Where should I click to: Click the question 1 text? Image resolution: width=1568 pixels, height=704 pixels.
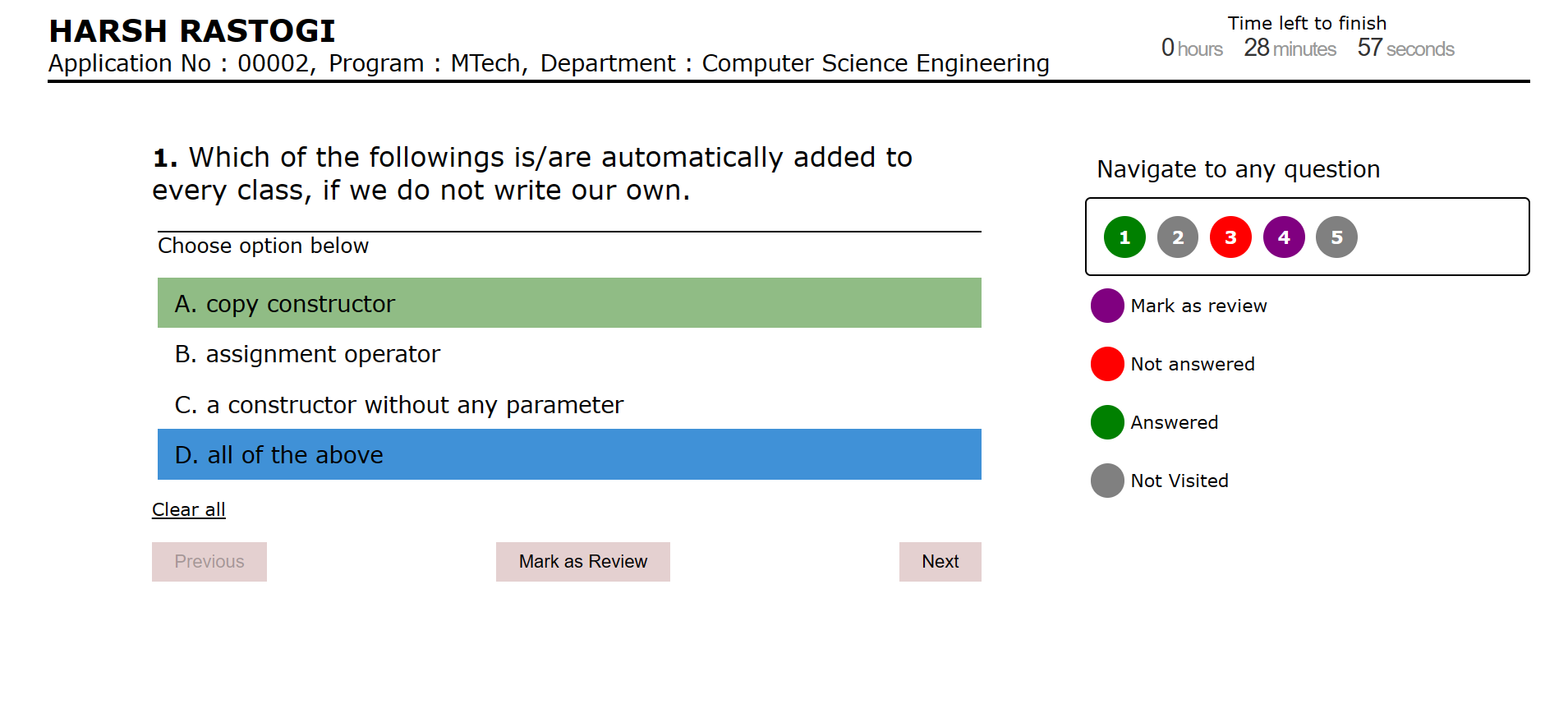pyautogui.click(x=532, y=173)
